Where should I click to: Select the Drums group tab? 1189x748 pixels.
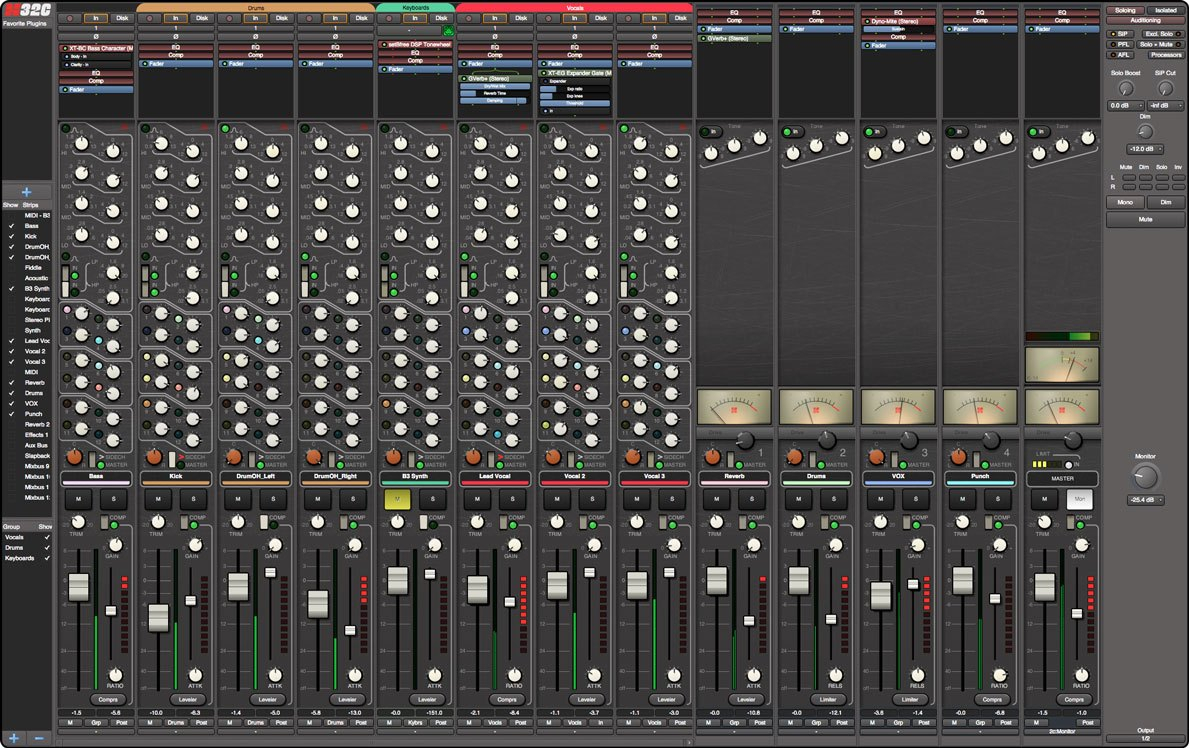[x=255, y=7]
